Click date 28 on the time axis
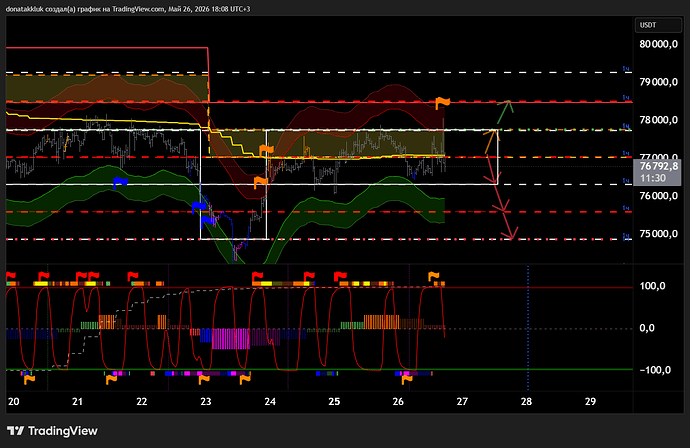The image size is (690, 448). coord(526,401)
